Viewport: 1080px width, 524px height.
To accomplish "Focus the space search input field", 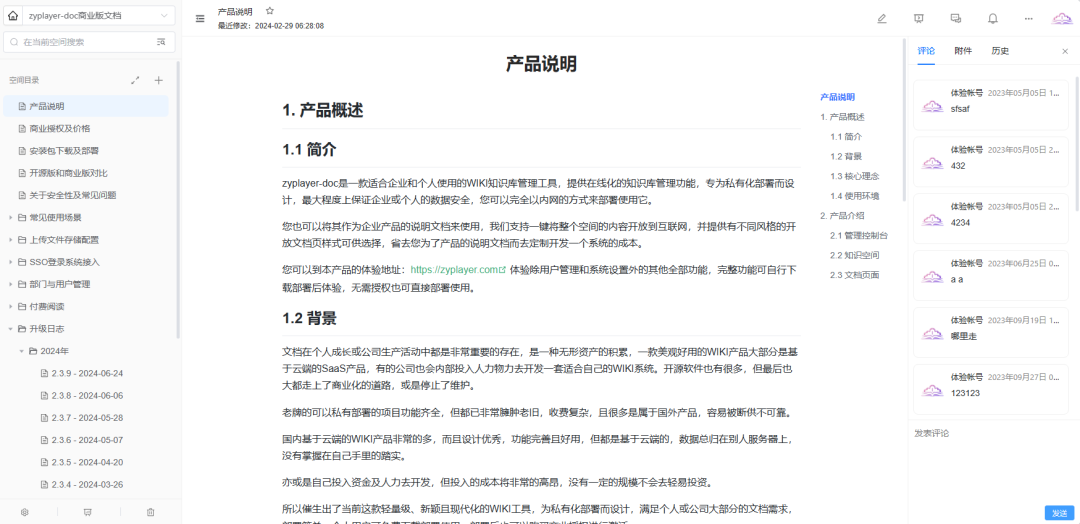I will click(x=87, y=42).
